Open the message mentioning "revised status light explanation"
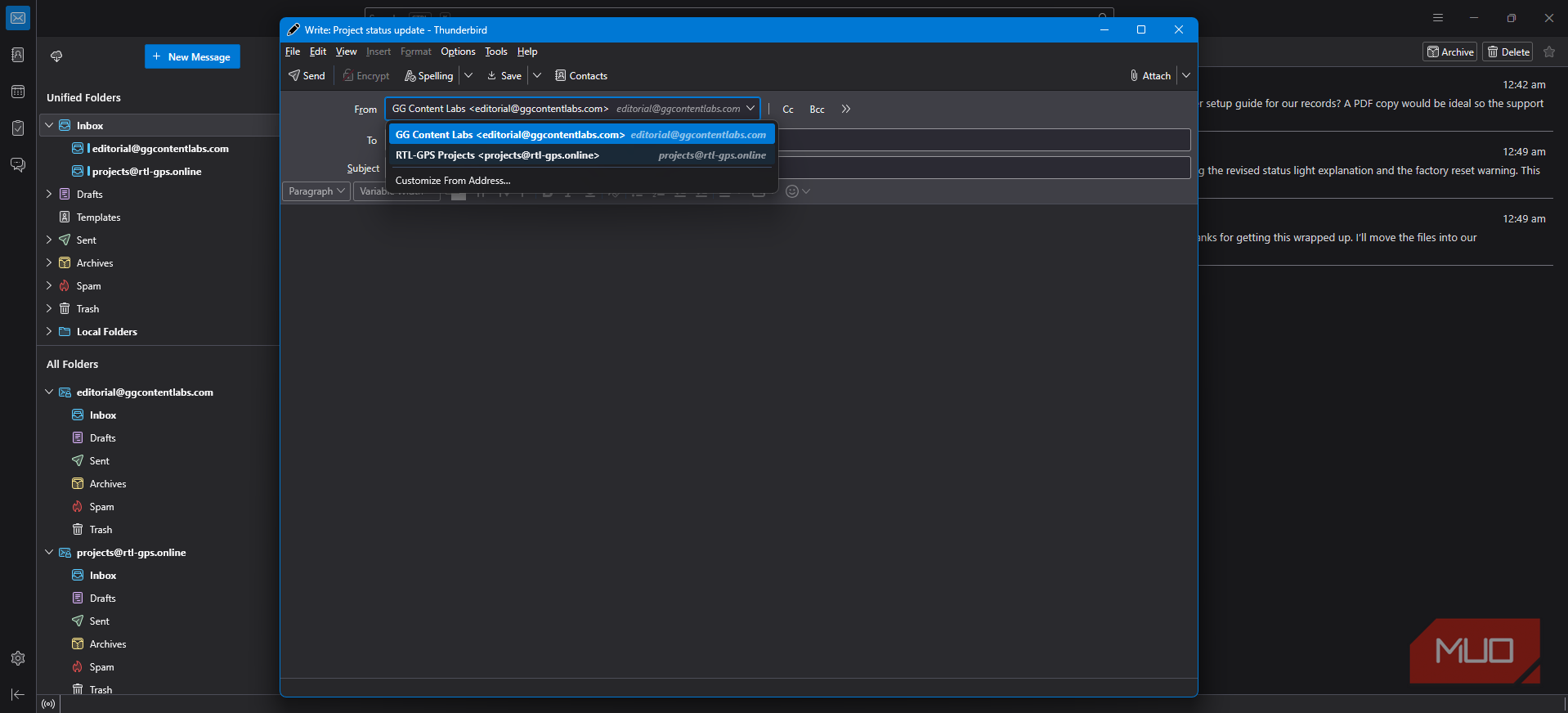Screen dimensions: 1568x713 point(1375,166)
